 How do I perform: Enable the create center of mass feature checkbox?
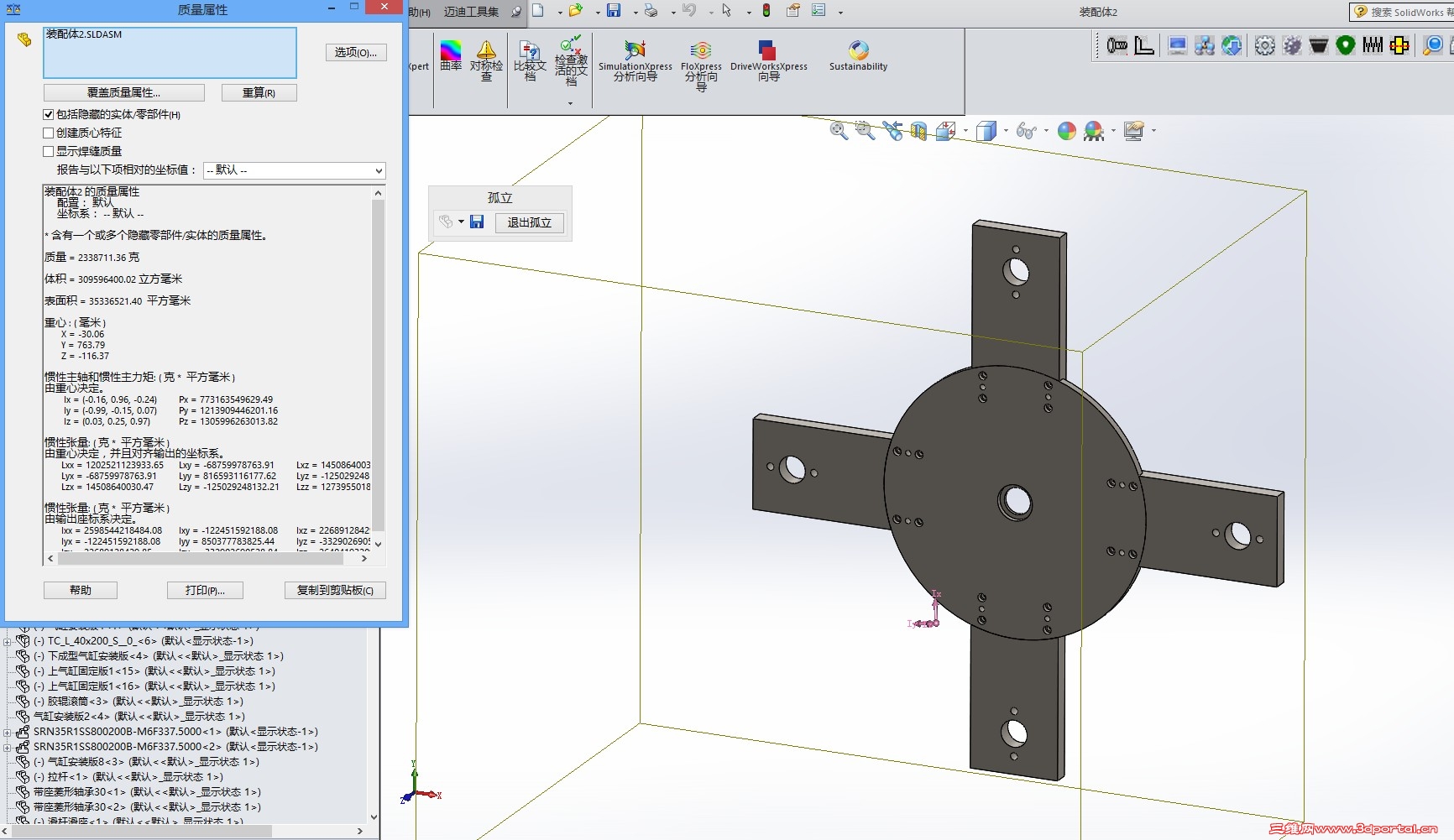pos(49,133)
